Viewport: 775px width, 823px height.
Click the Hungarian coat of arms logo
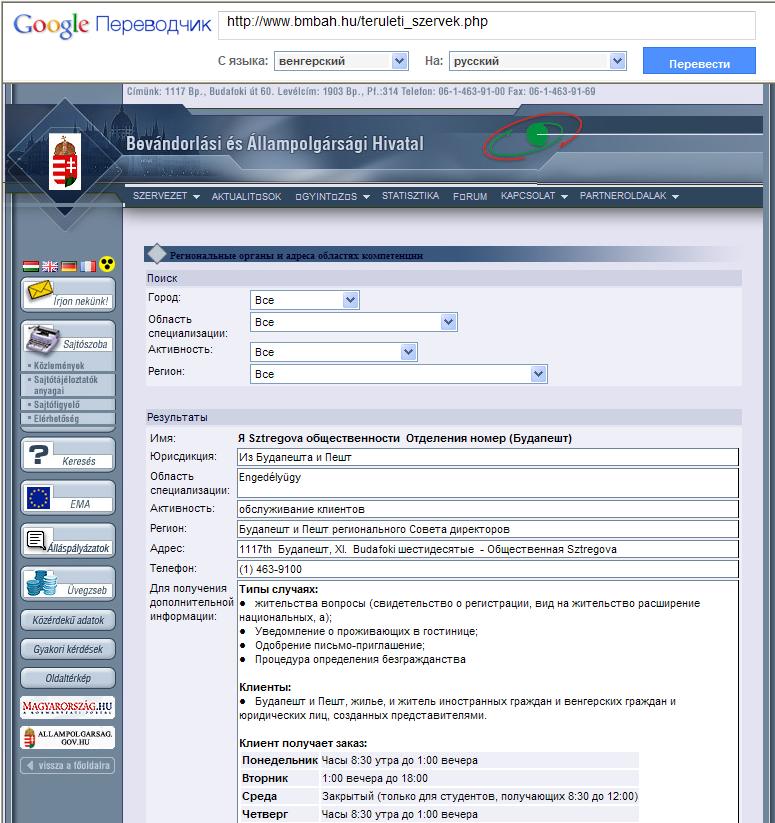(65, 161)
